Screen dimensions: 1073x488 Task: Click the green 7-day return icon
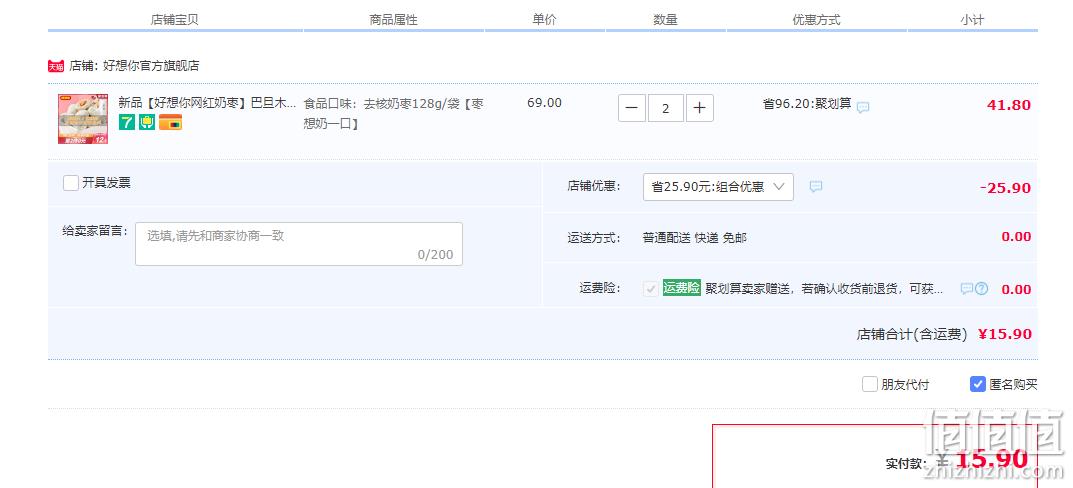127,123
